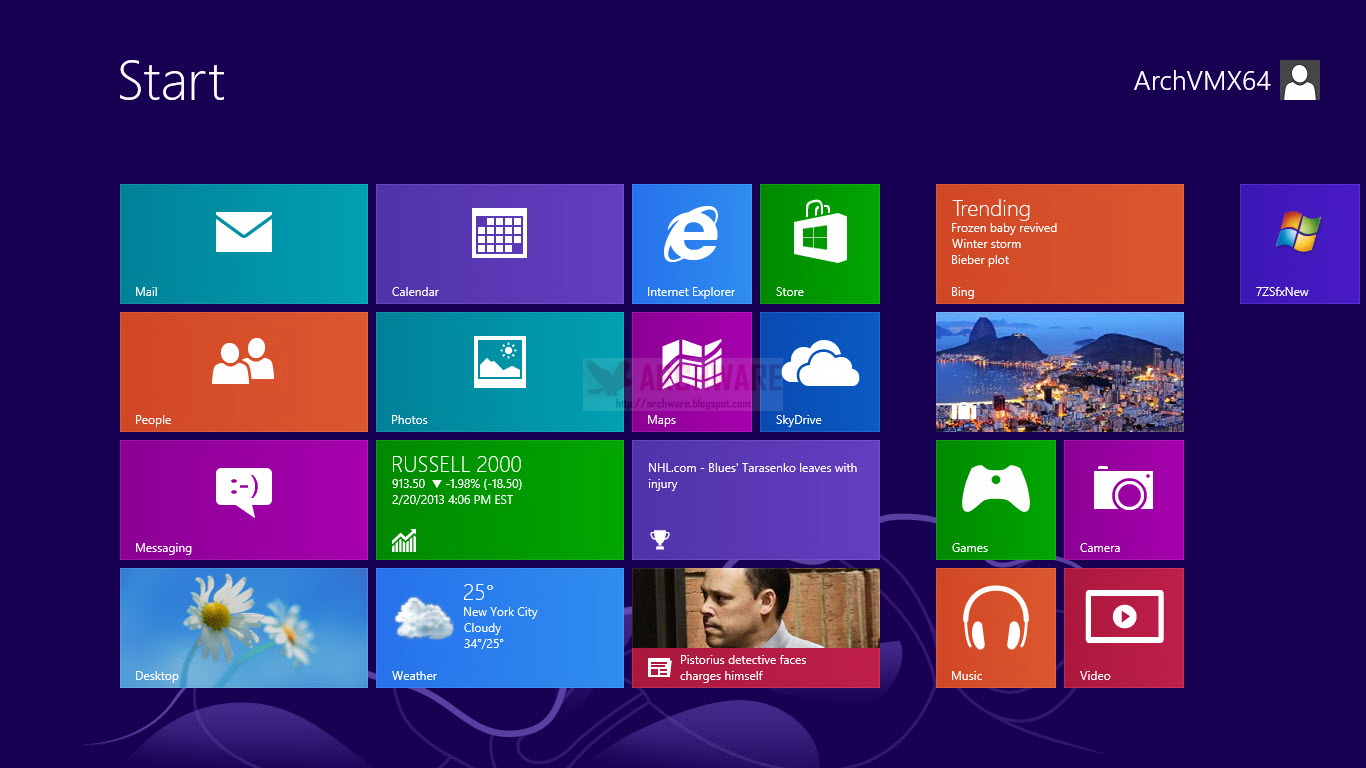Launch the 7ZSfxNew app

(1299, 243)
